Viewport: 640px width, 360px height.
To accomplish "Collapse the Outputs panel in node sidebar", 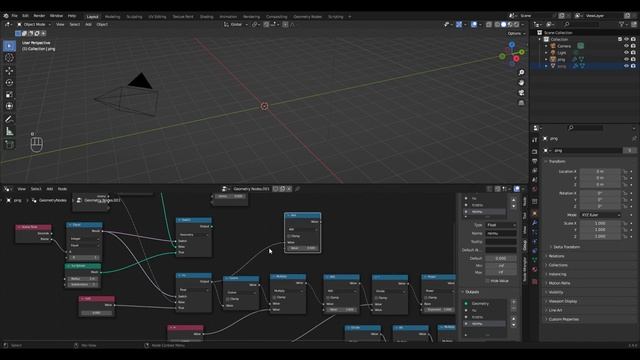I will (472, 292).
